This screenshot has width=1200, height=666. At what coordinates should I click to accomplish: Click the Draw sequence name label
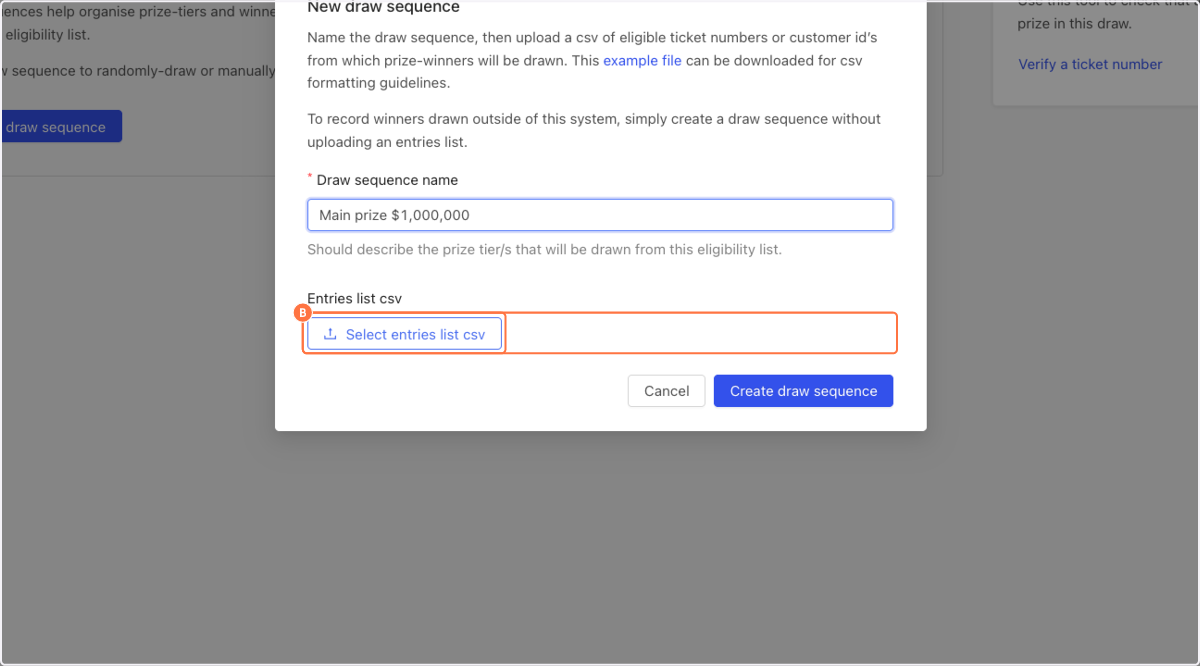click(x=387, y=180)
